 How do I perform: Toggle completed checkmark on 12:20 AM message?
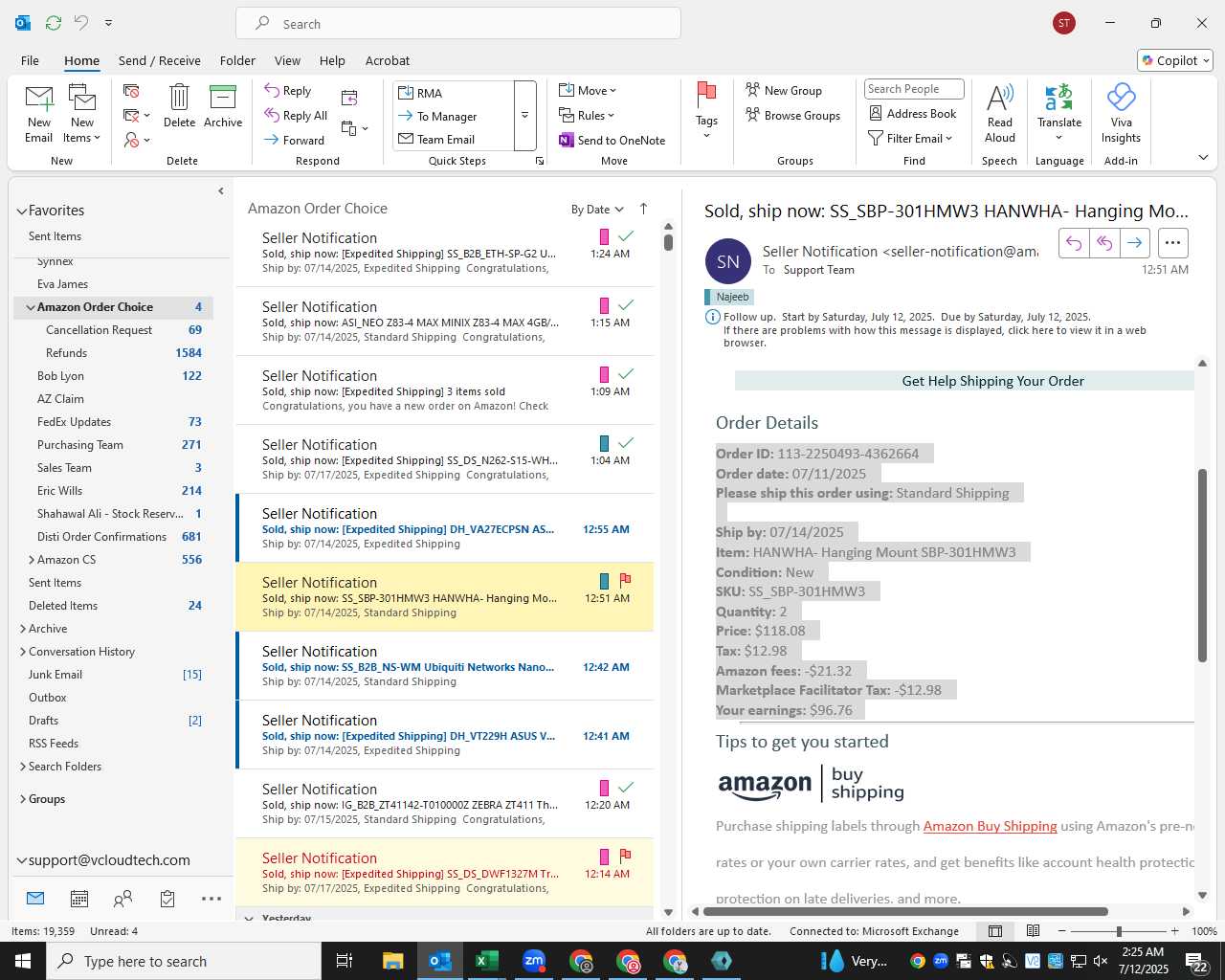[626, 787]
